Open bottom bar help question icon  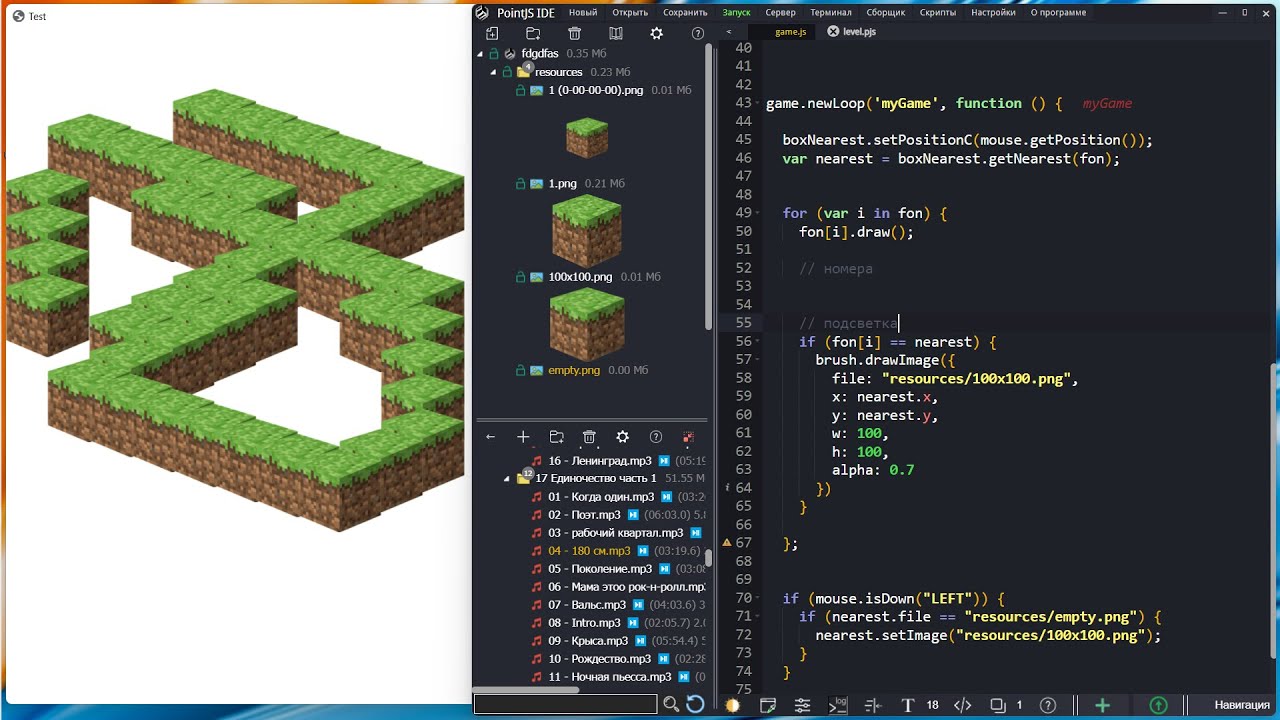[1048, 705]
